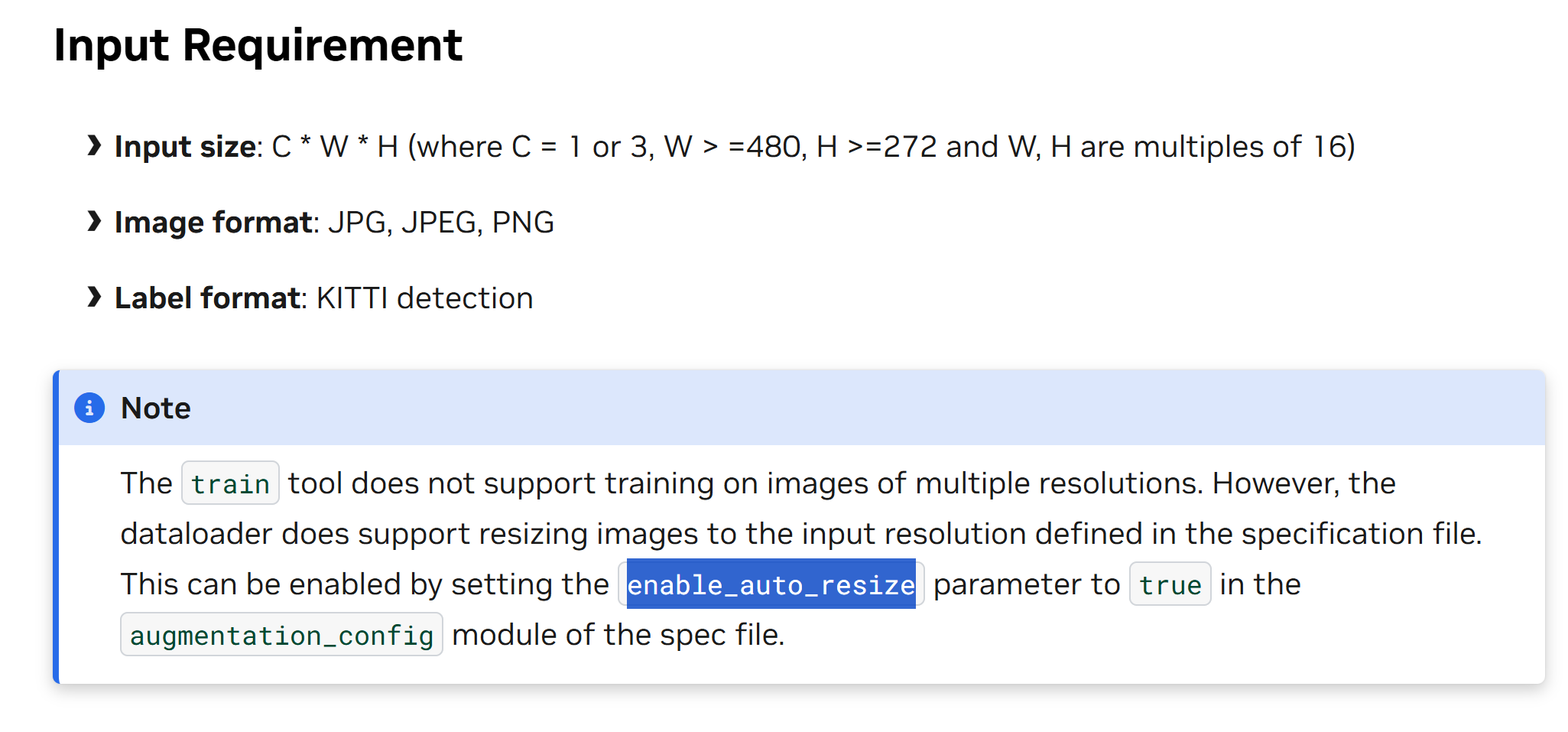
Task: Click the highlighted enable_auto_resize code text
Action: [x=771, y=584]
